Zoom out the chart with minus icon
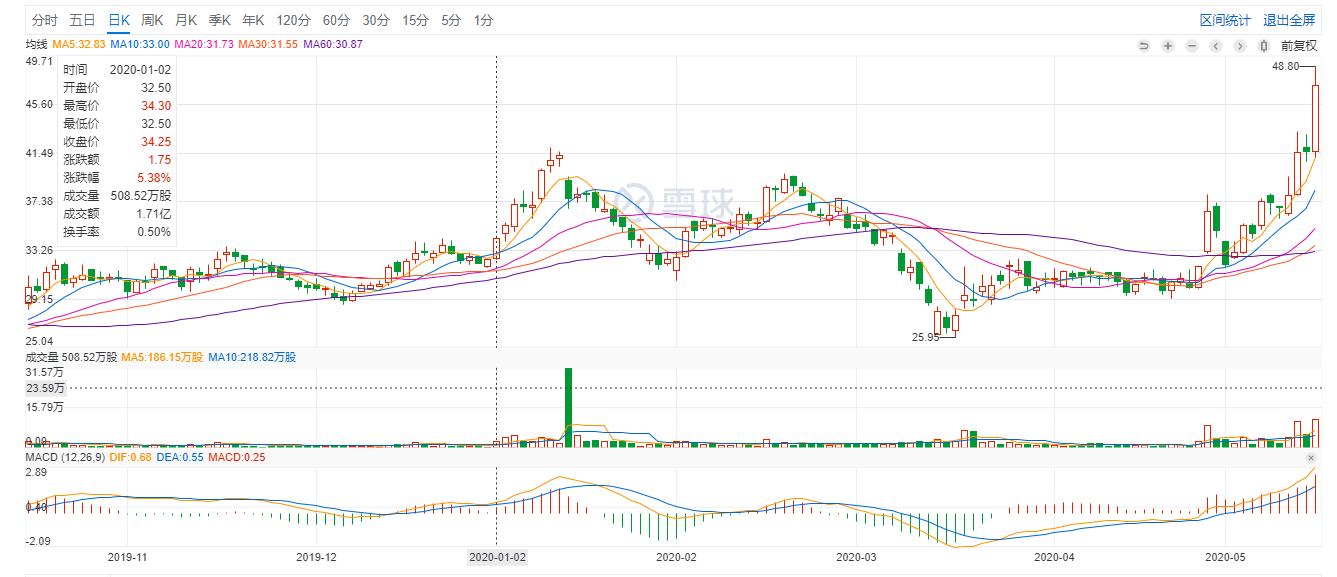 (x=1191, y=45)
